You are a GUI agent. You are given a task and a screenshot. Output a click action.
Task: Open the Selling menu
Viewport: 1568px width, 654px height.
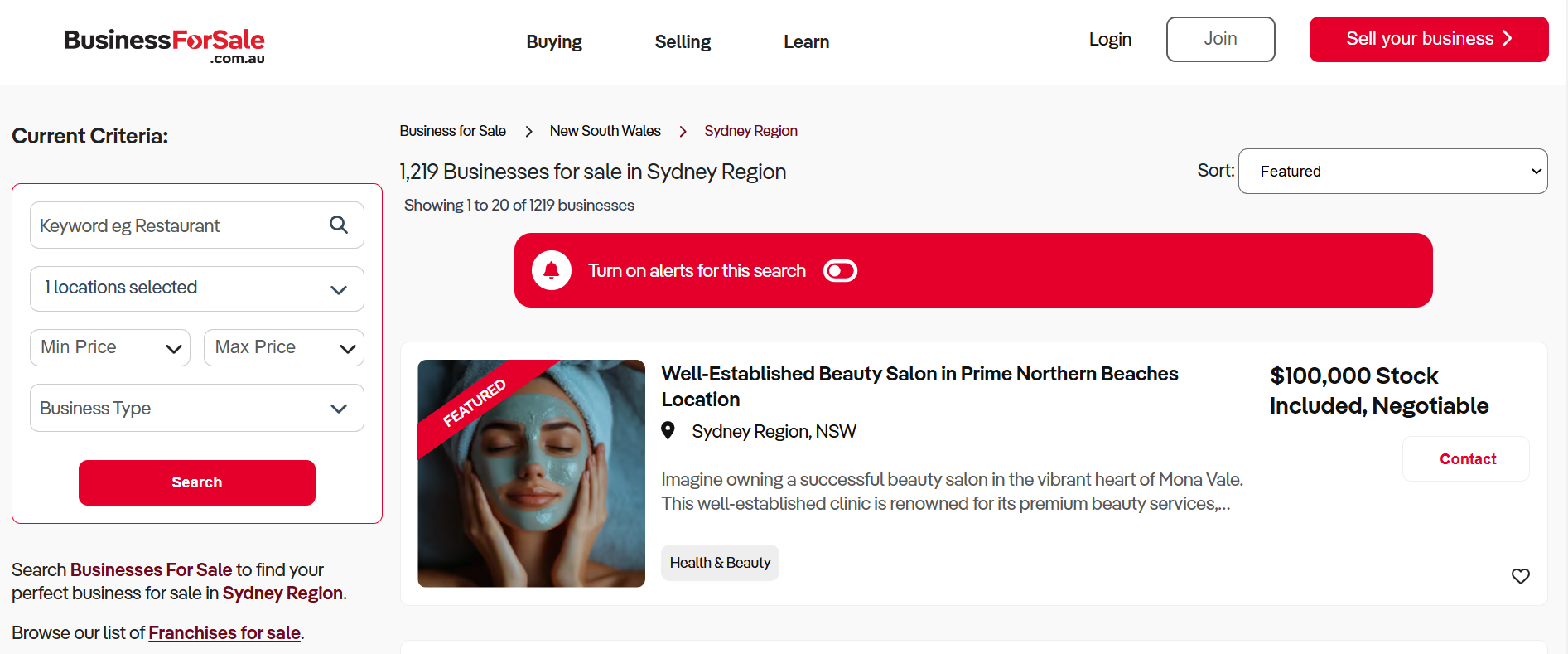pyautogui.click(x=683, y=41)
